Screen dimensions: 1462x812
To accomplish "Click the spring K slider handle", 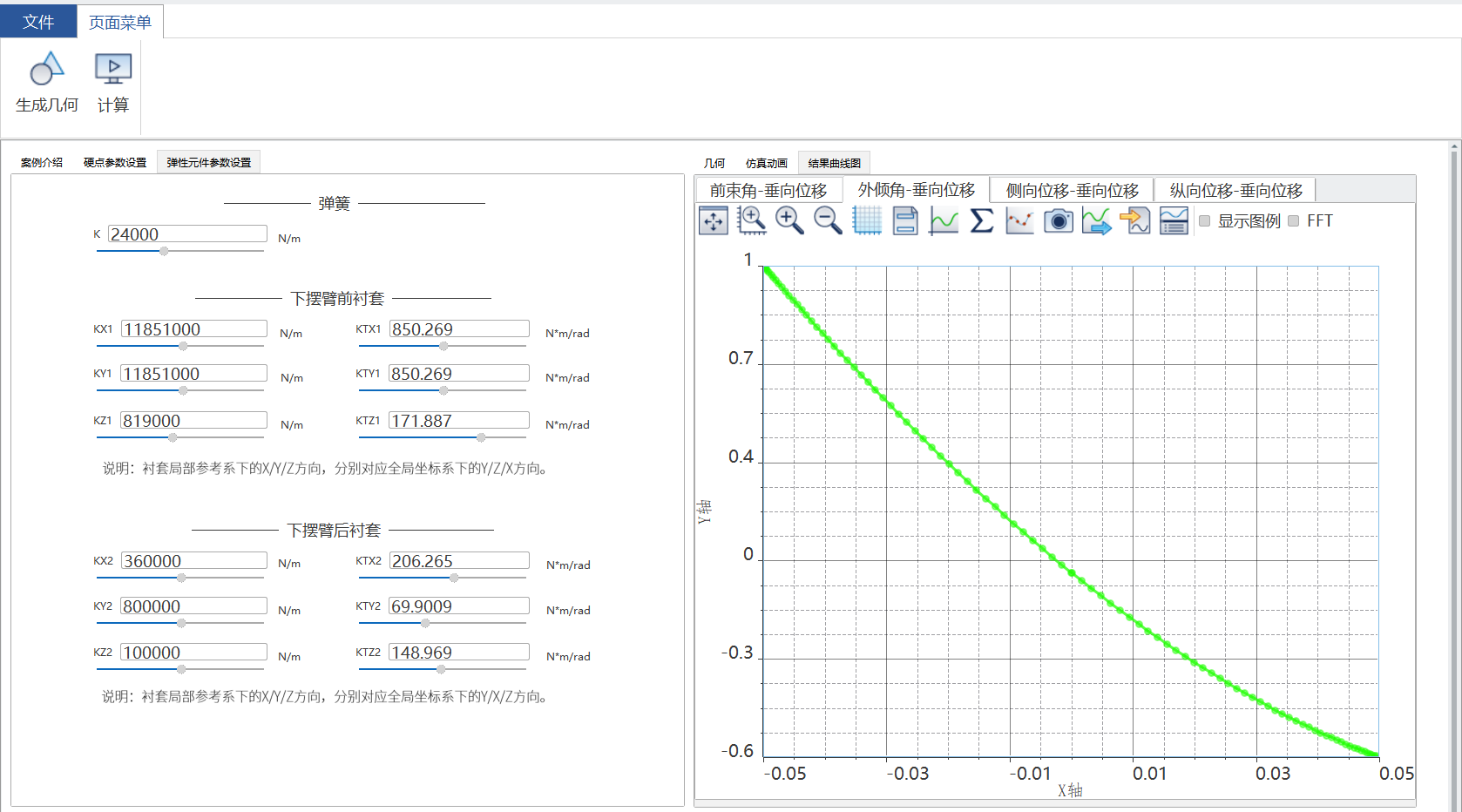I will point(164,251).
